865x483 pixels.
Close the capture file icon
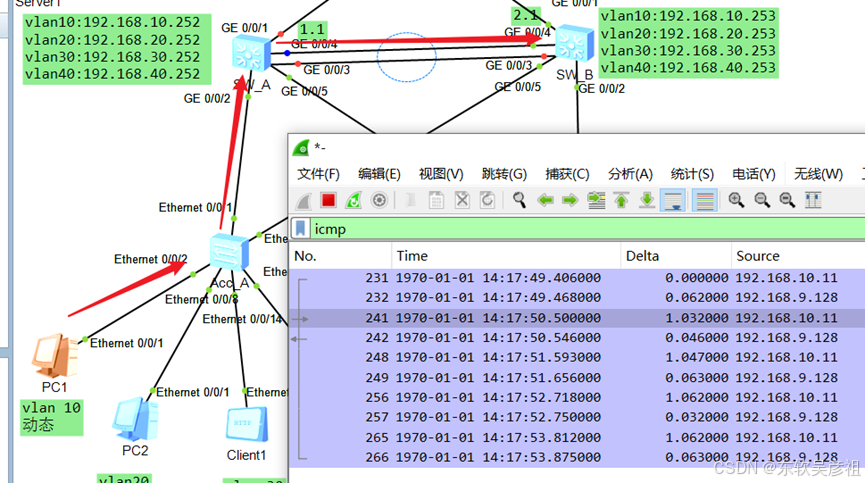[462, 200]
